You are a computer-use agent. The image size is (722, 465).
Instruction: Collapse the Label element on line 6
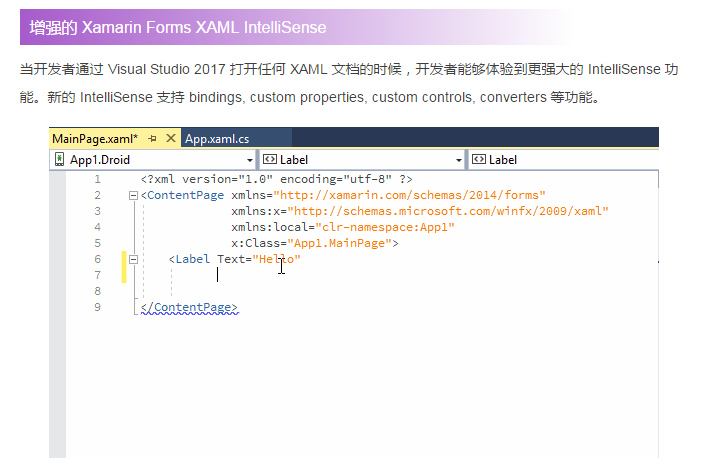point(133,260)
